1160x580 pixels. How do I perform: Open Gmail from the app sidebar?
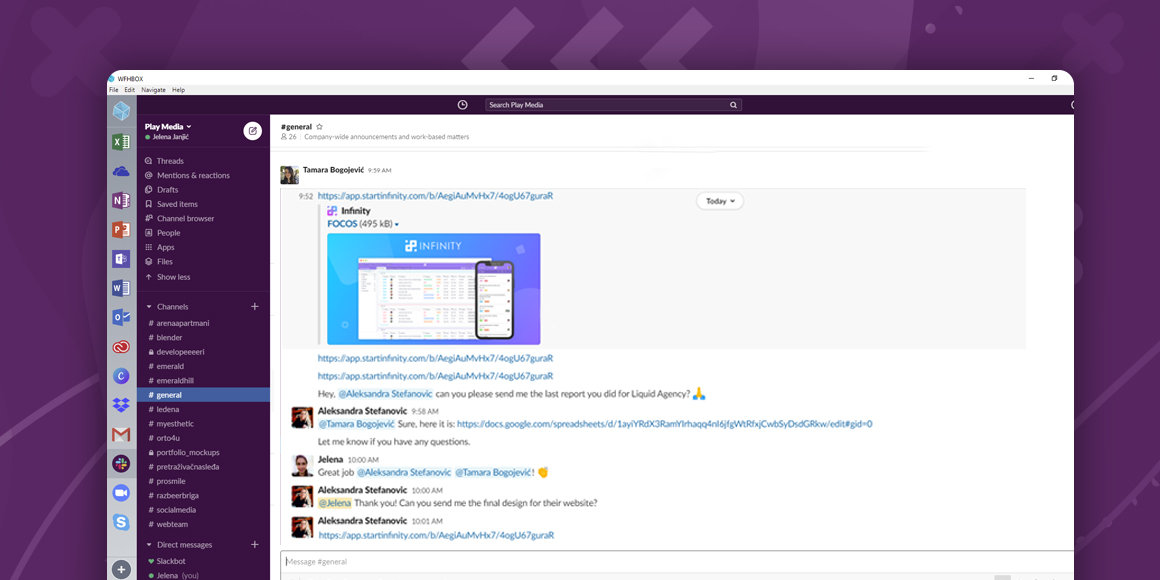tap(121, 435)
